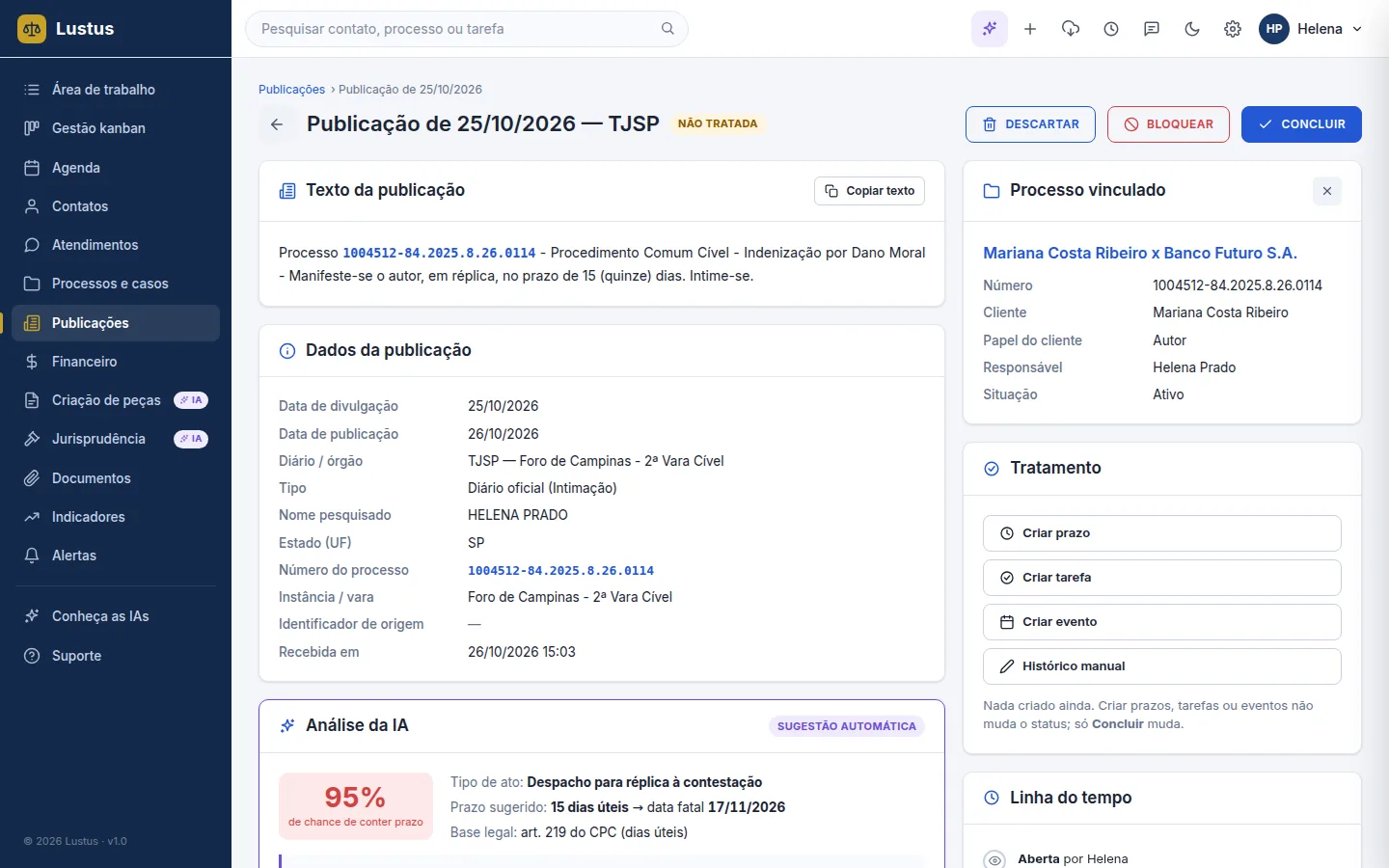The image size is (1389, 868).
Task: Open the AI assistant sparkle icon in top bar
Action: [x=990, y=29]
